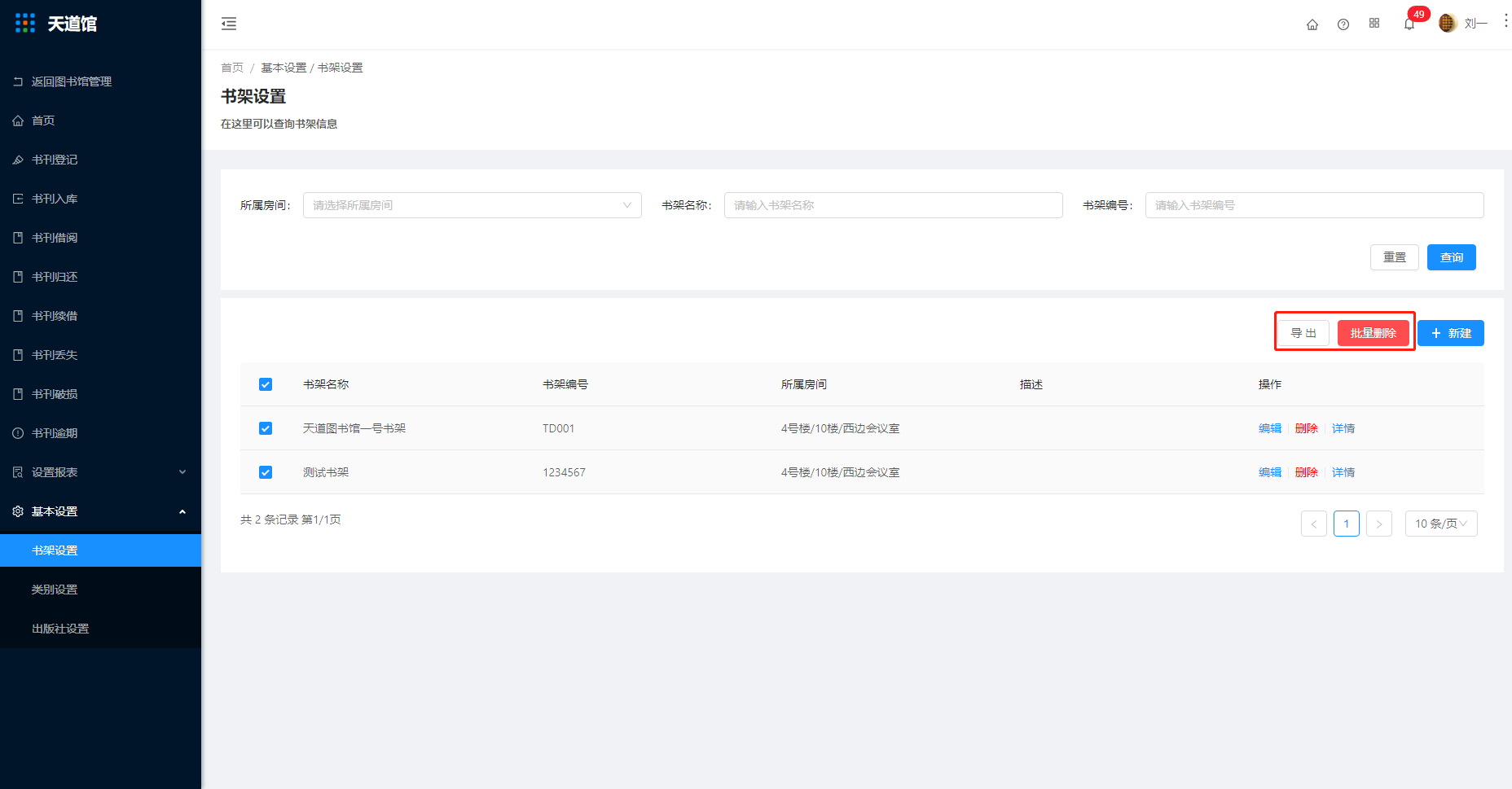Open 类别设置 in the sidebar

pyautogui.click(x=100, y=590)
